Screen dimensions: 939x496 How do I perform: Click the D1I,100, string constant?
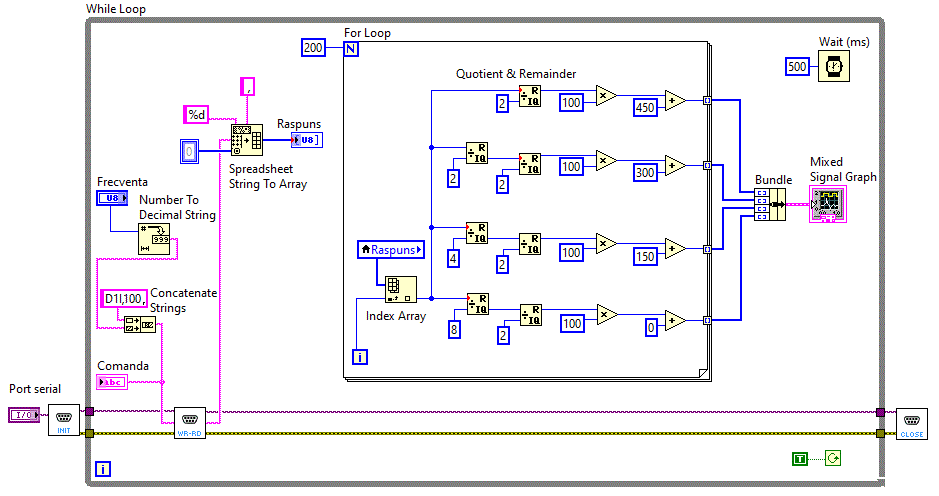[x=124, y=298]
